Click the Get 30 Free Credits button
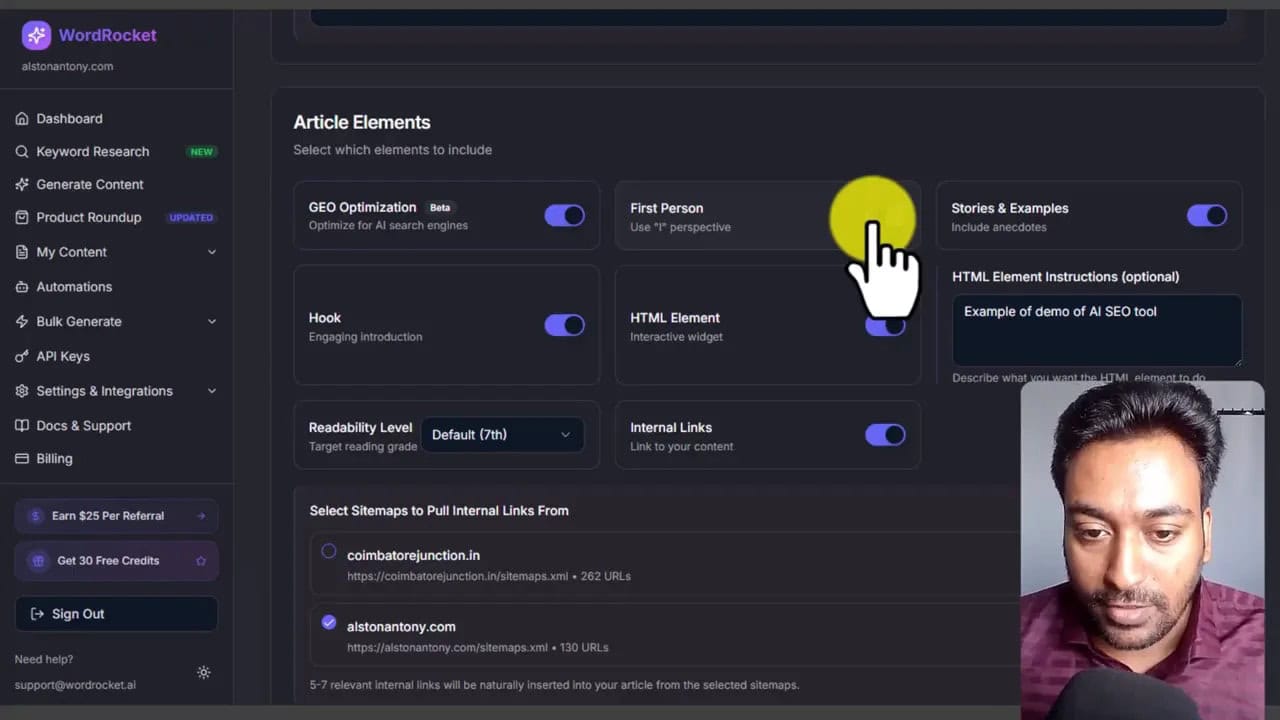Viewport: 1280px width, 720px height. tap(116, 560)
